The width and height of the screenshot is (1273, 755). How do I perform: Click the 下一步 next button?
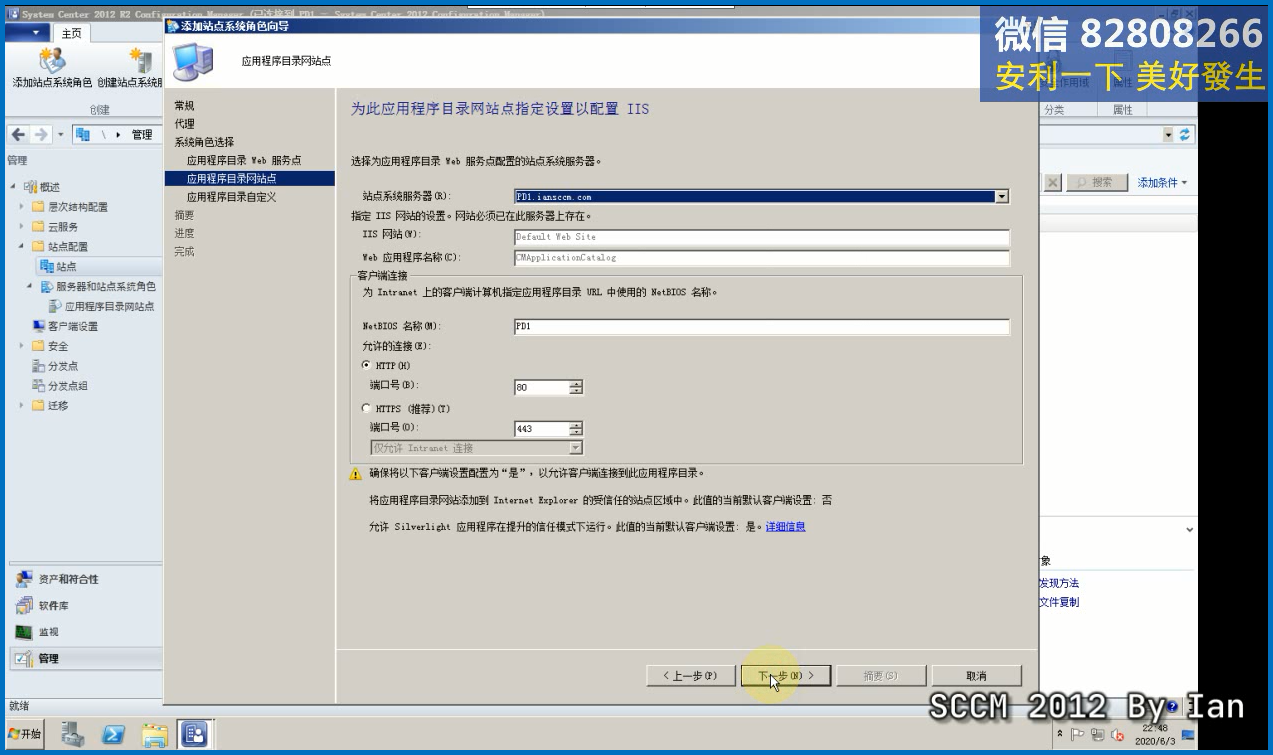pos(785,676)
